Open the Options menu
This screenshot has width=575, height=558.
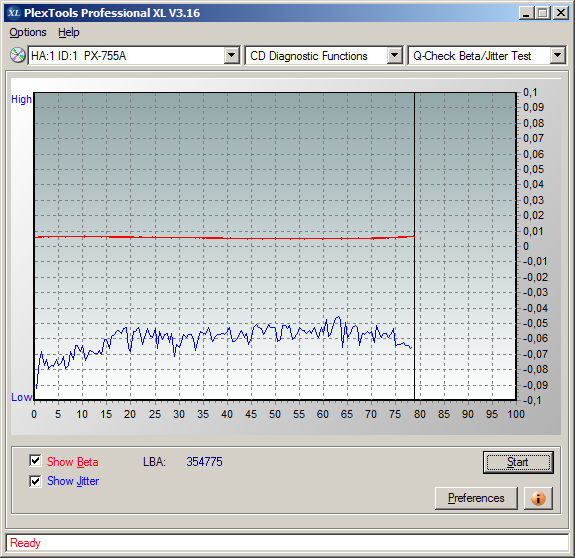[28, 32]
